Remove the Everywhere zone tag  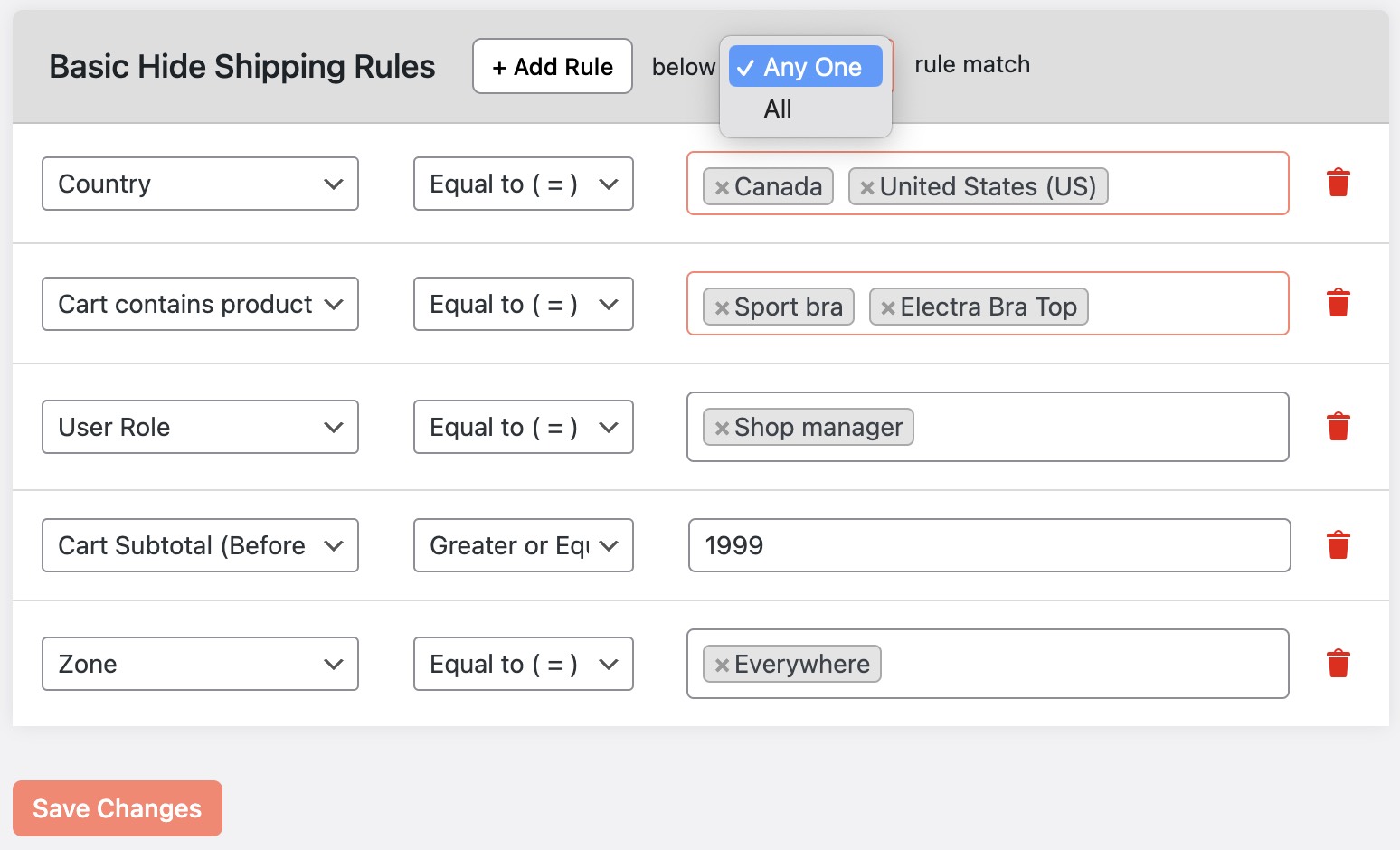(x=721, y=664)
